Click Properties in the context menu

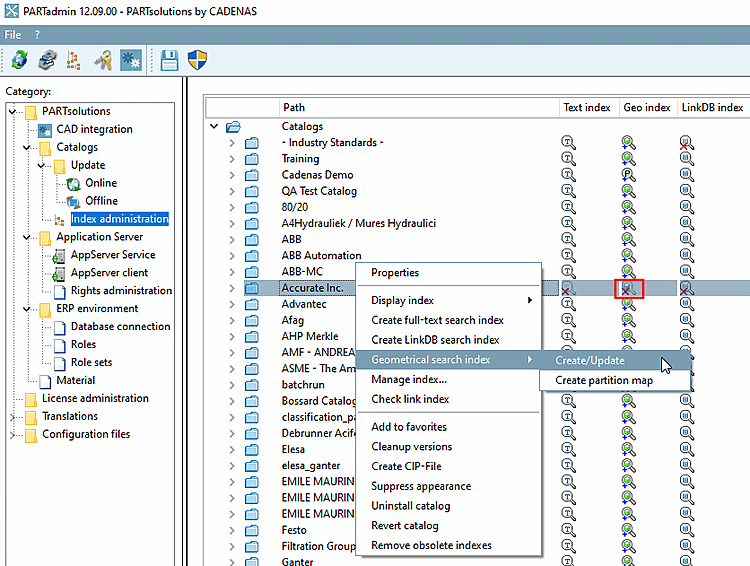[x=395, y=273]
